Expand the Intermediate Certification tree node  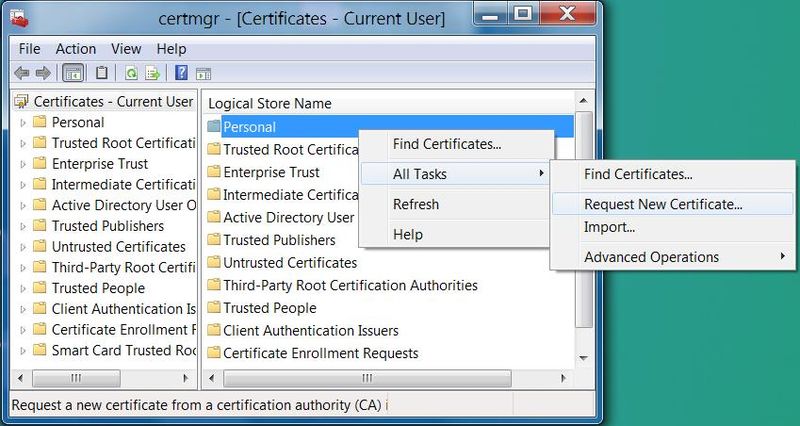[23, 185]
